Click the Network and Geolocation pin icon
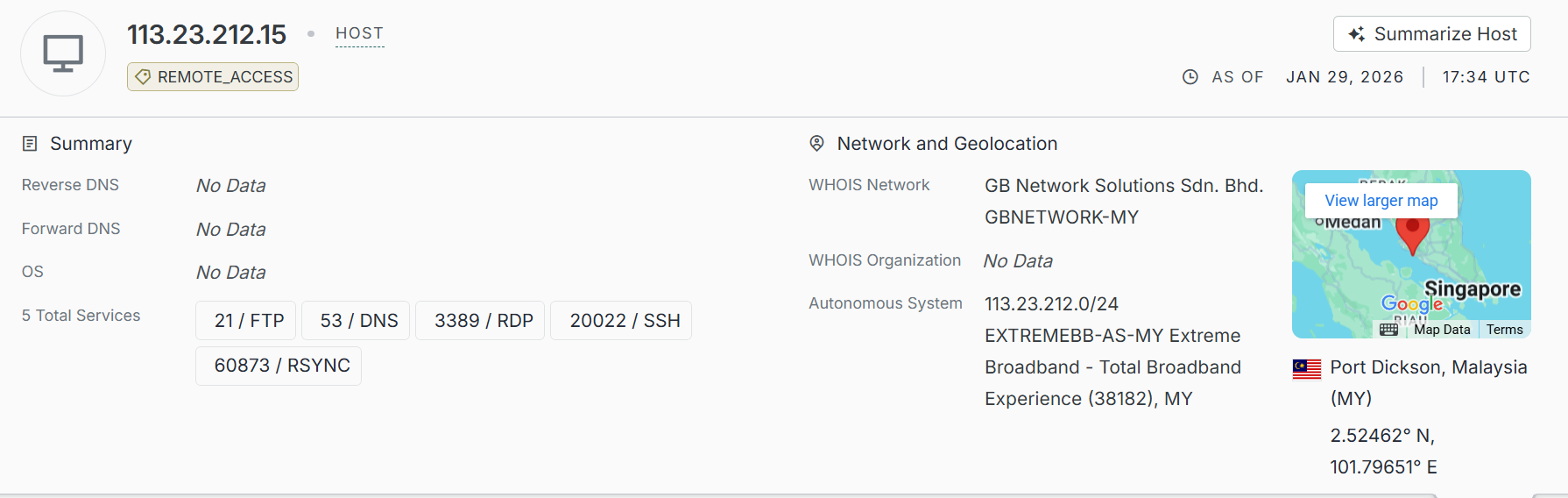This screenshot has height=498, width=1568. [816, 144]
